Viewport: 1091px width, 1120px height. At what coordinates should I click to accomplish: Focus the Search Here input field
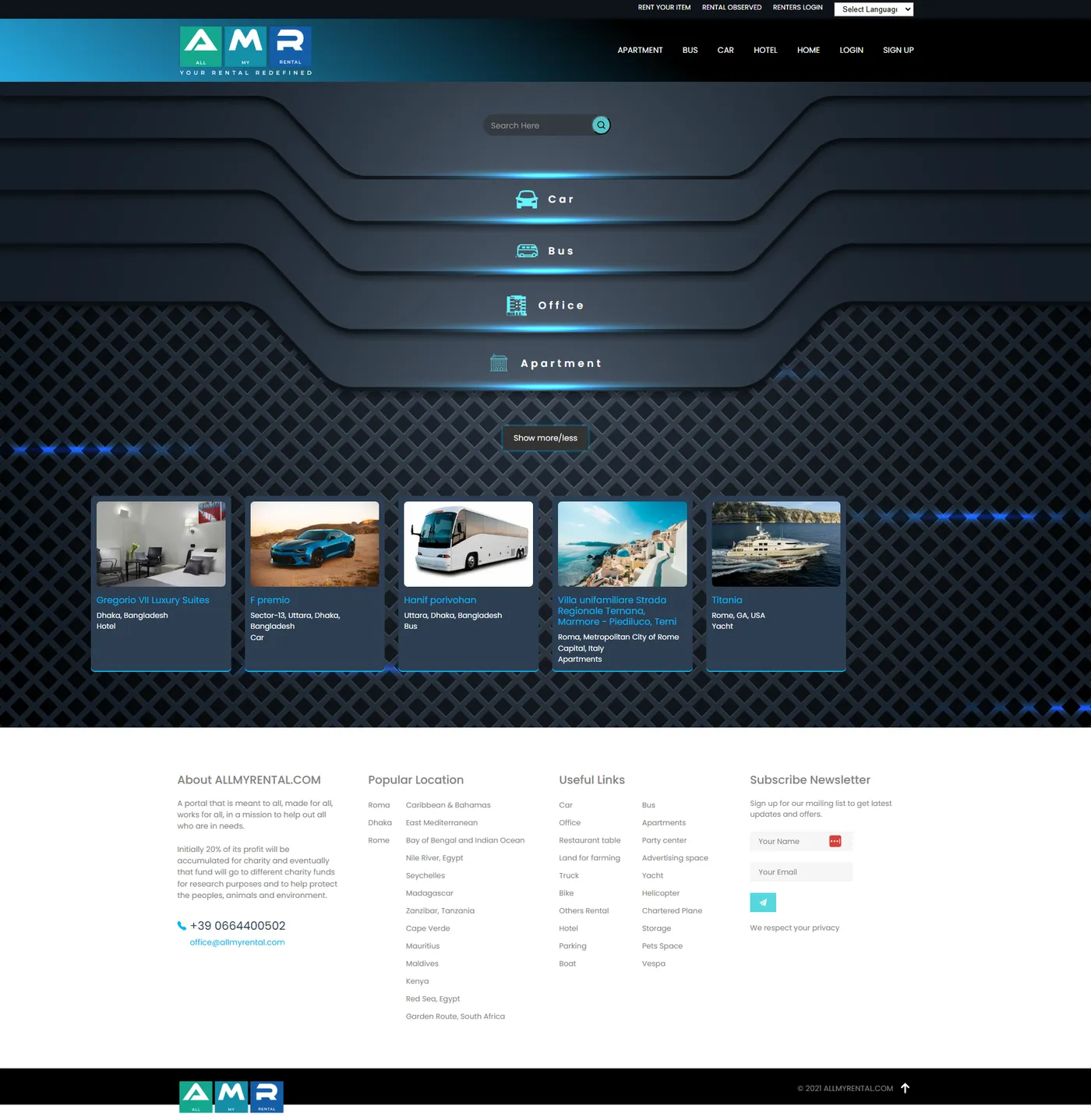pyautogui.click(x=538, y=125)
